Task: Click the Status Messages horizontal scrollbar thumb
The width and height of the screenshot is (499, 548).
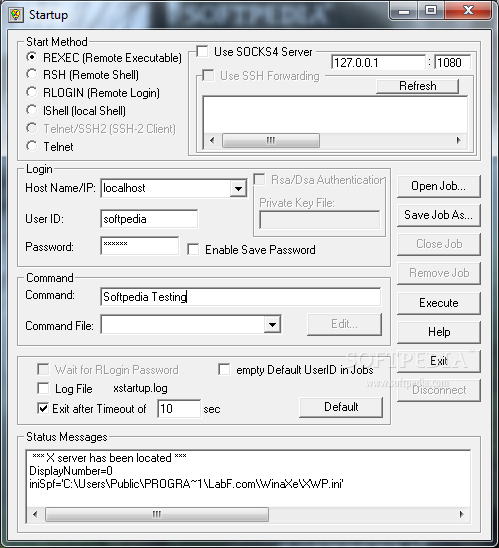Action: [x=157, y=514]
